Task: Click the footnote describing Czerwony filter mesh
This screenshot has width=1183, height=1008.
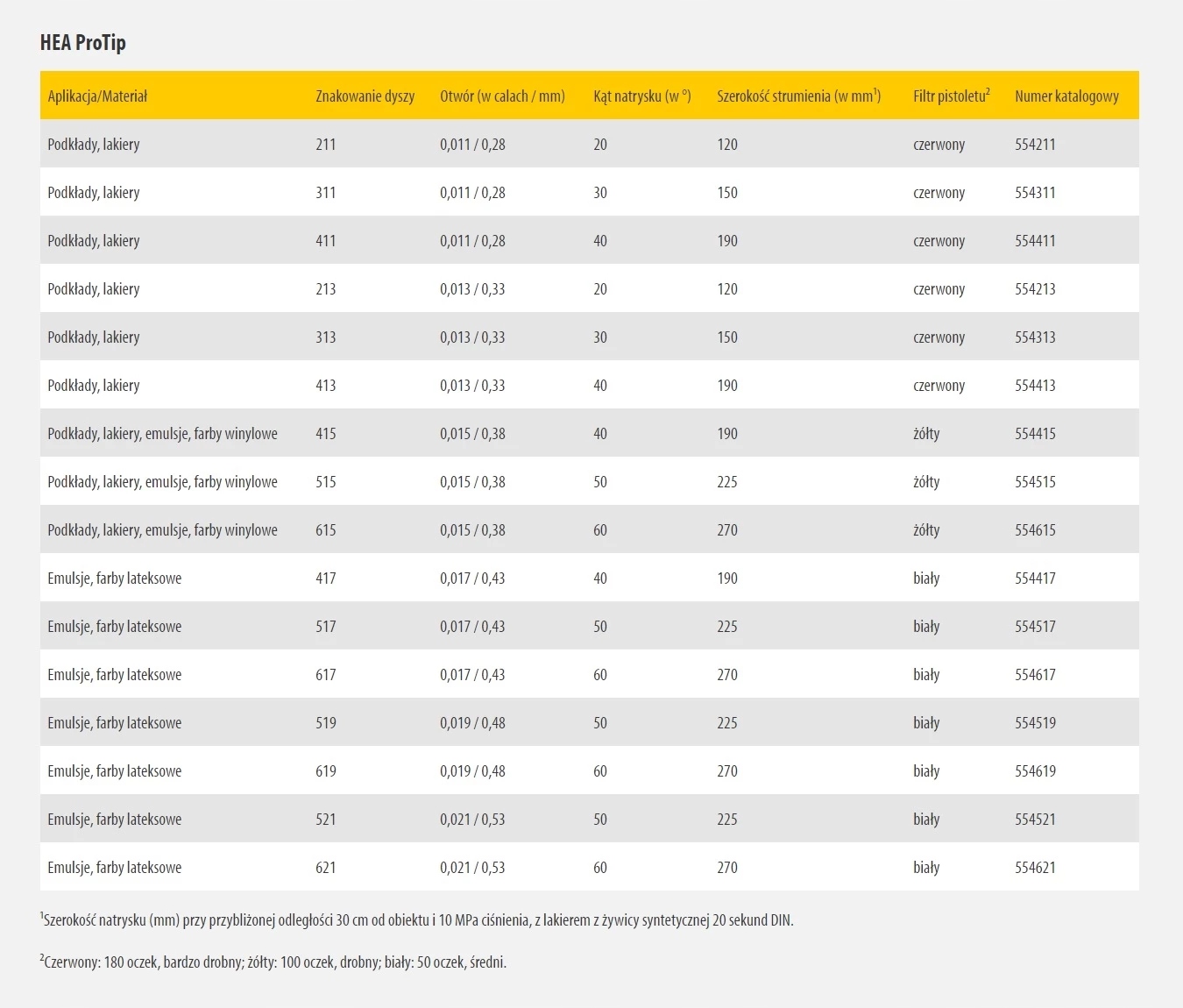Action: click(273, 962)
